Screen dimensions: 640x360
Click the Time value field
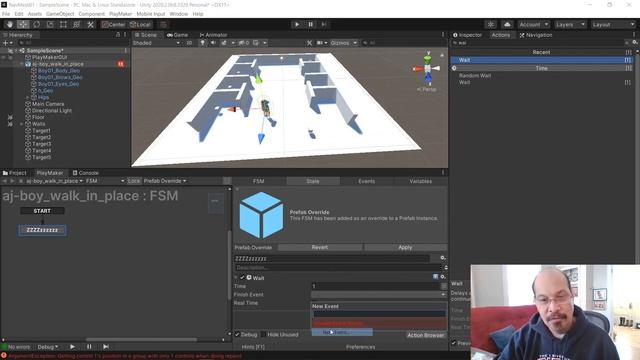[x=376, y=286]
